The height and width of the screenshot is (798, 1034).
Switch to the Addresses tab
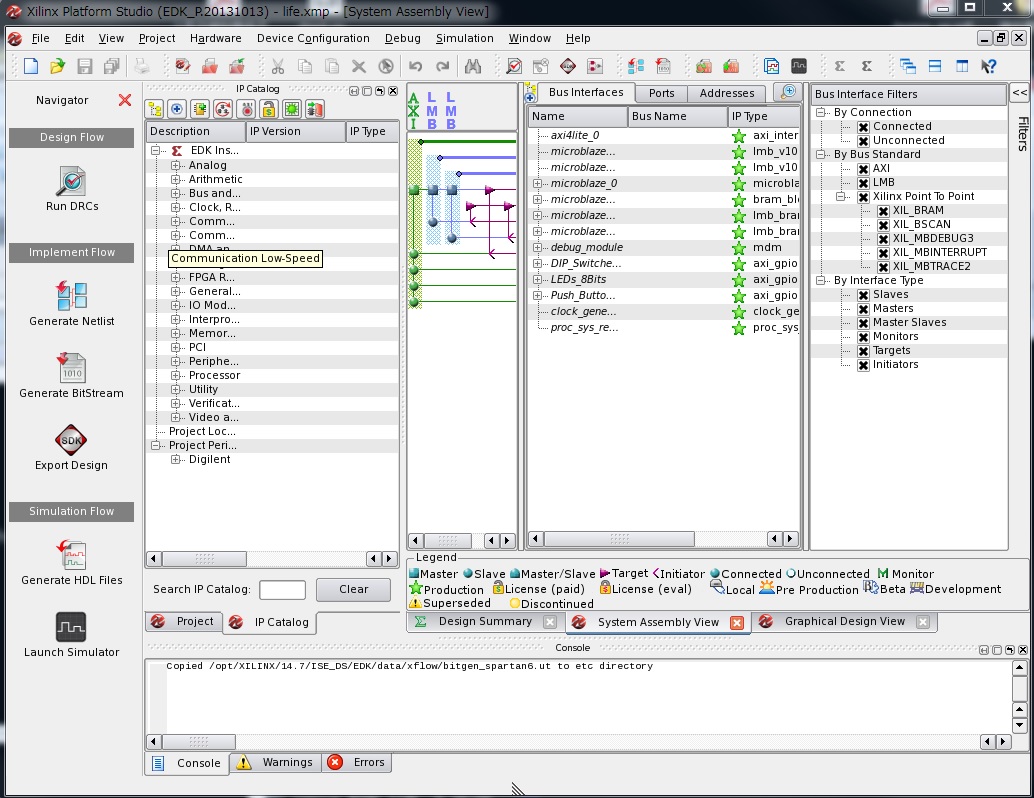[x=727, y=93]
